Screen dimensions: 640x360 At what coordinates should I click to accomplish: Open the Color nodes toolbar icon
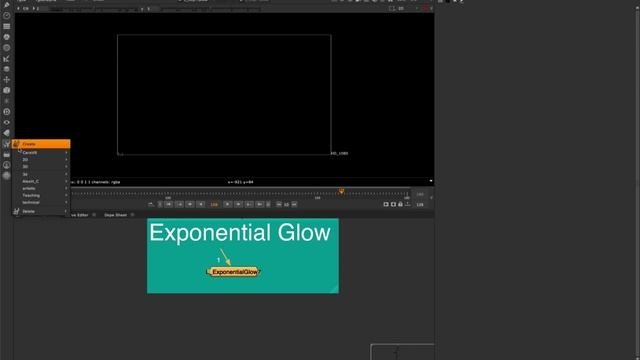point(7,37)
